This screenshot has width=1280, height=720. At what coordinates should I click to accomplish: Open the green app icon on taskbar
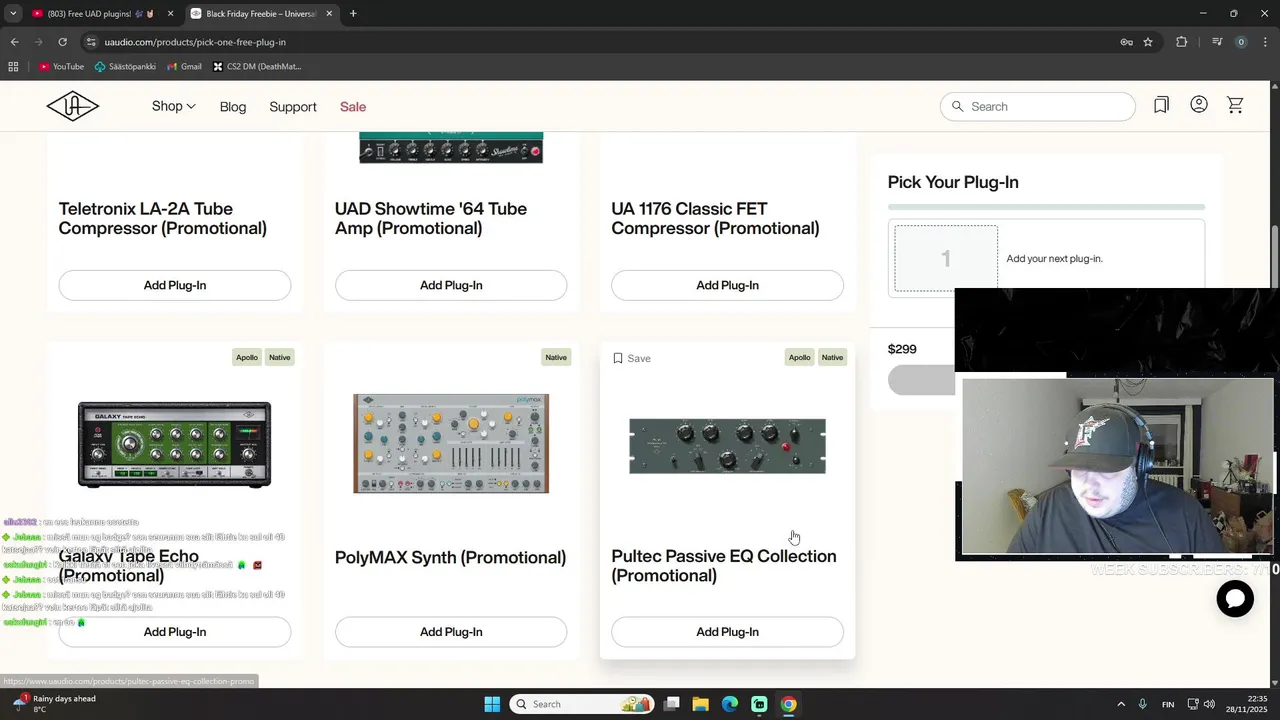(x=759, y=704)
